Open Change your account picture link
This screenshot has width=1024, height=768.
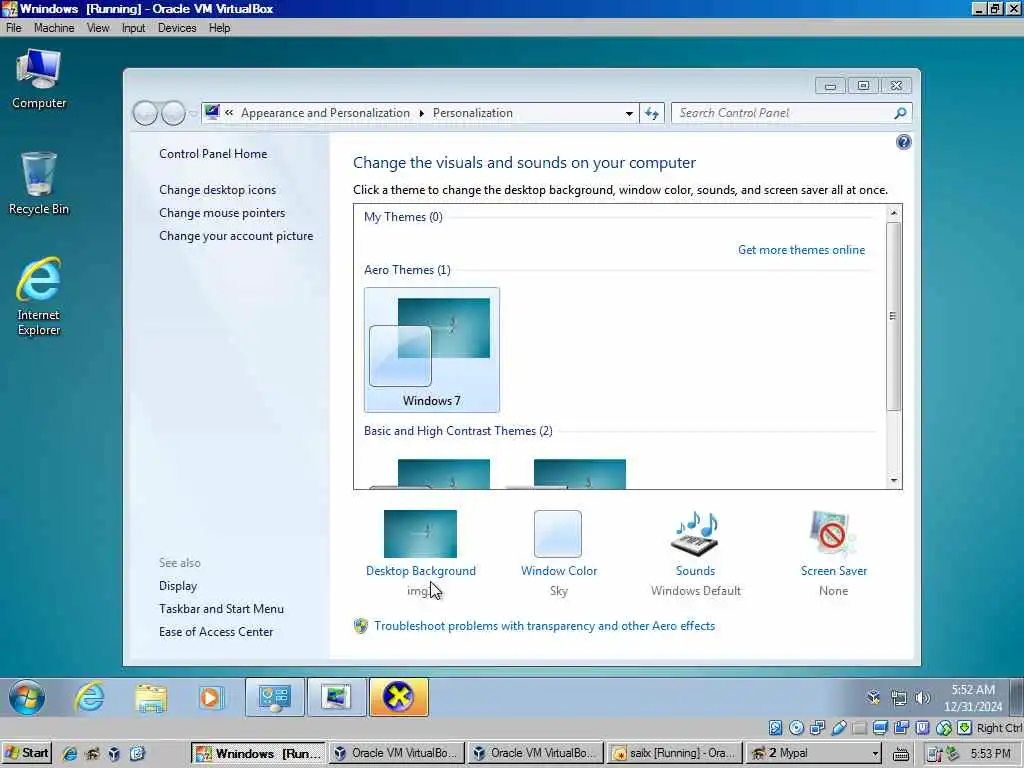[236, 236]
